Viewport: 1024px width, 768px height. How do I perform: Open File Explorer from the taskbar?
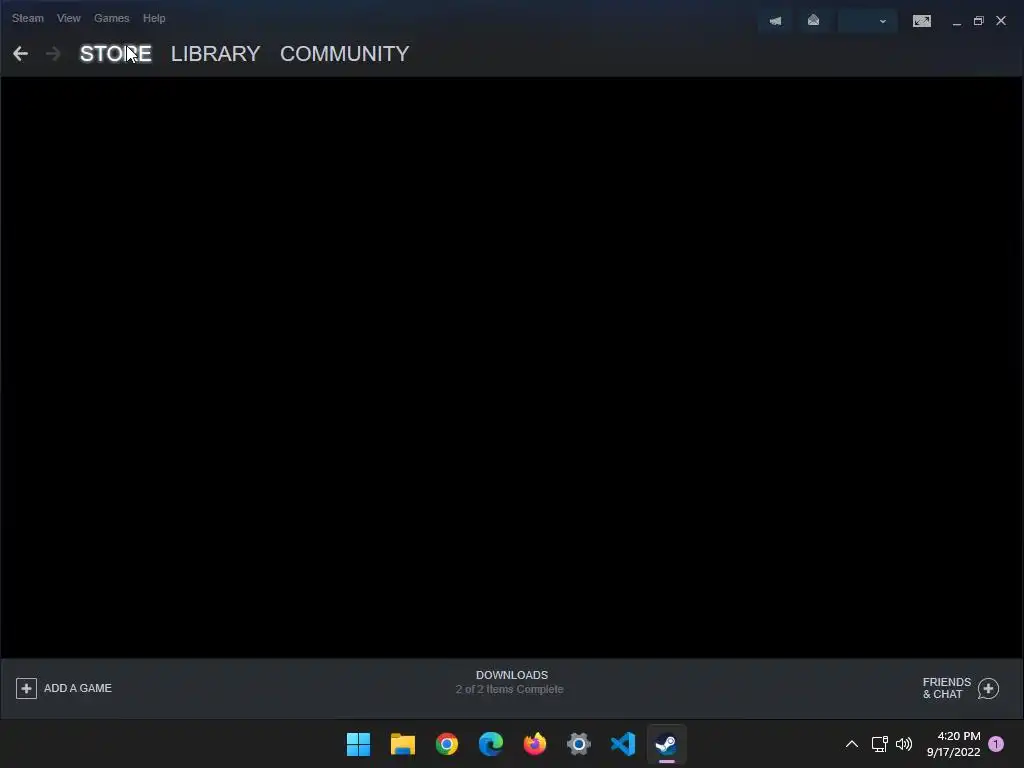pyautogui.click(x=403, y=744)
